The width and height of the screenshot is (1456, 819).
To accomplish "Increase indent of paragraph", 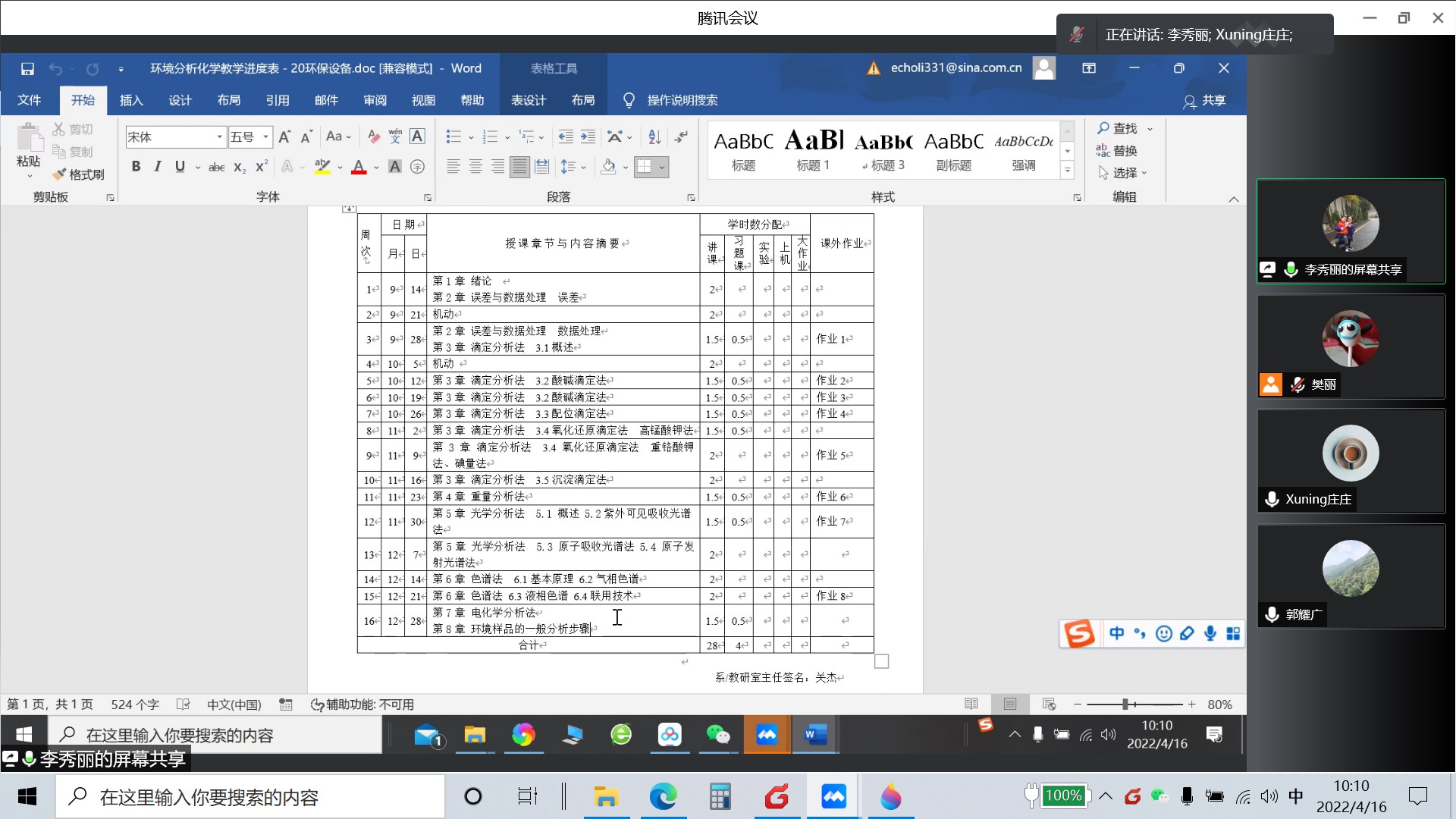I will (x=588, y=136).
